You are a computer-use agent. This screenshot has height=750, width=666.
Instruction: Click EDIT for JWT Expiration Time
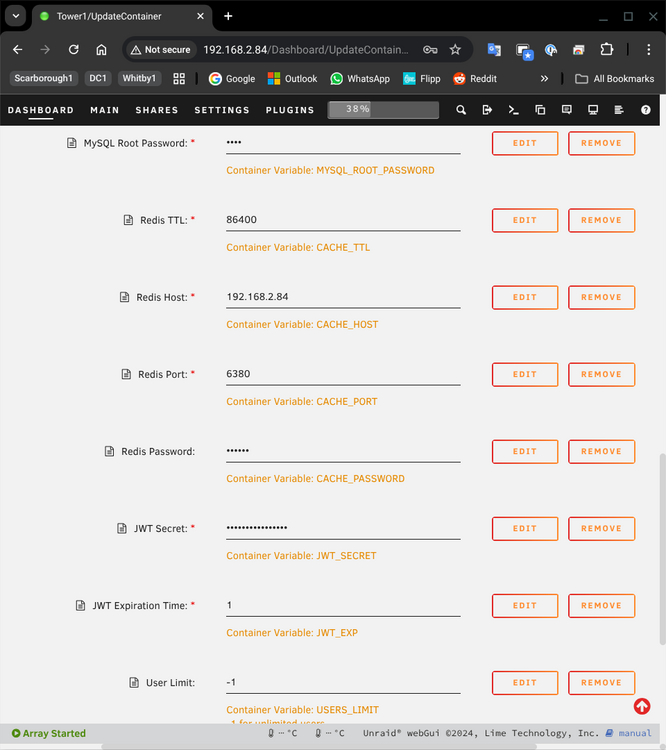coord(525,606)
